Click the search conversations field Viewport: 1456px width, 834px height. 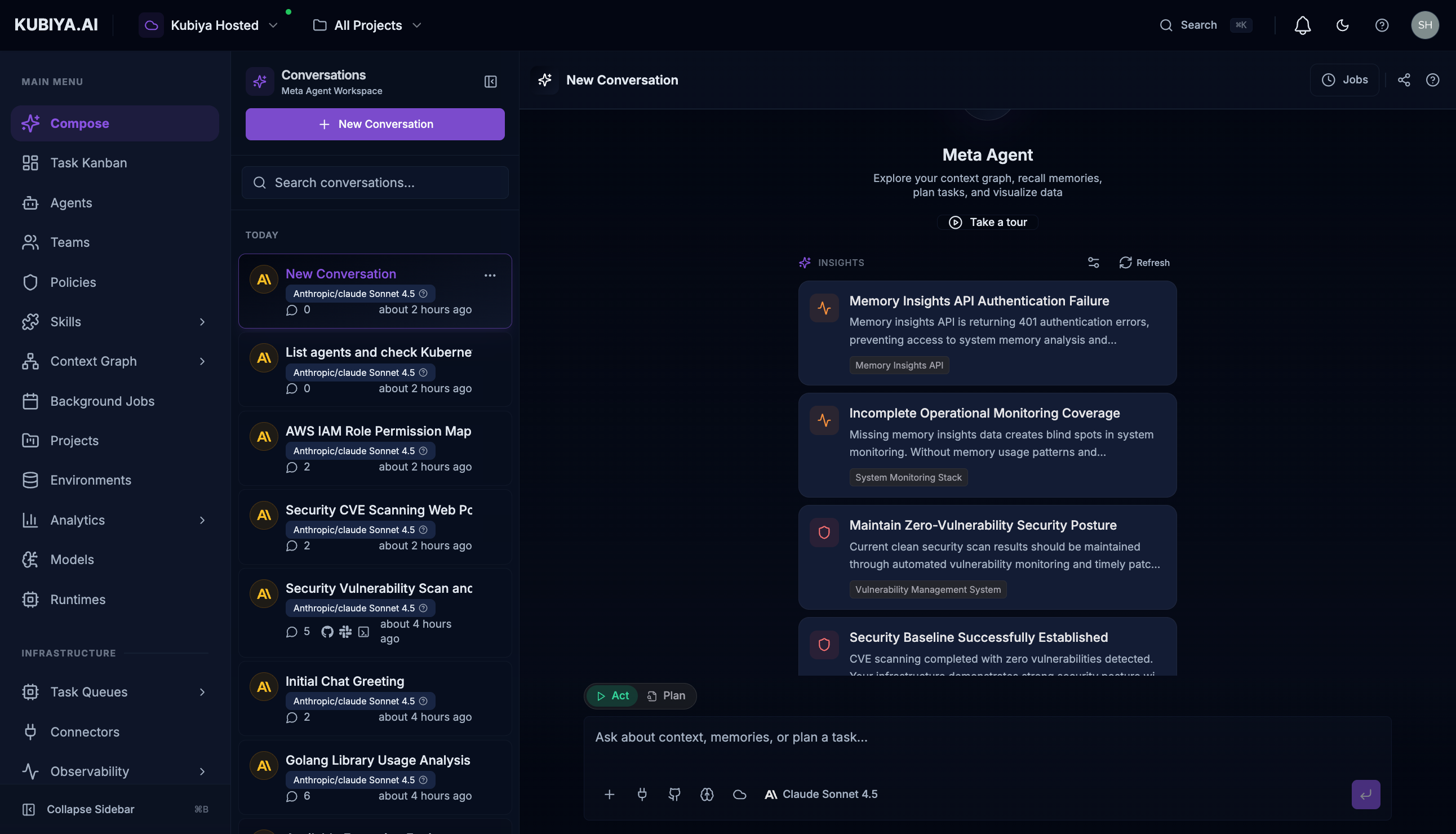coord(375,182)
